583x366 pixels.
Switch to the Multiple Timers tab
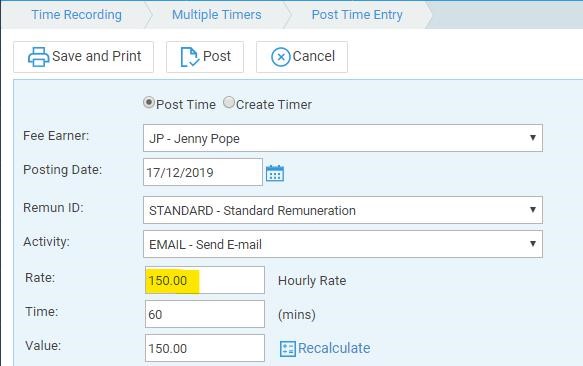(x=217, y=15)
